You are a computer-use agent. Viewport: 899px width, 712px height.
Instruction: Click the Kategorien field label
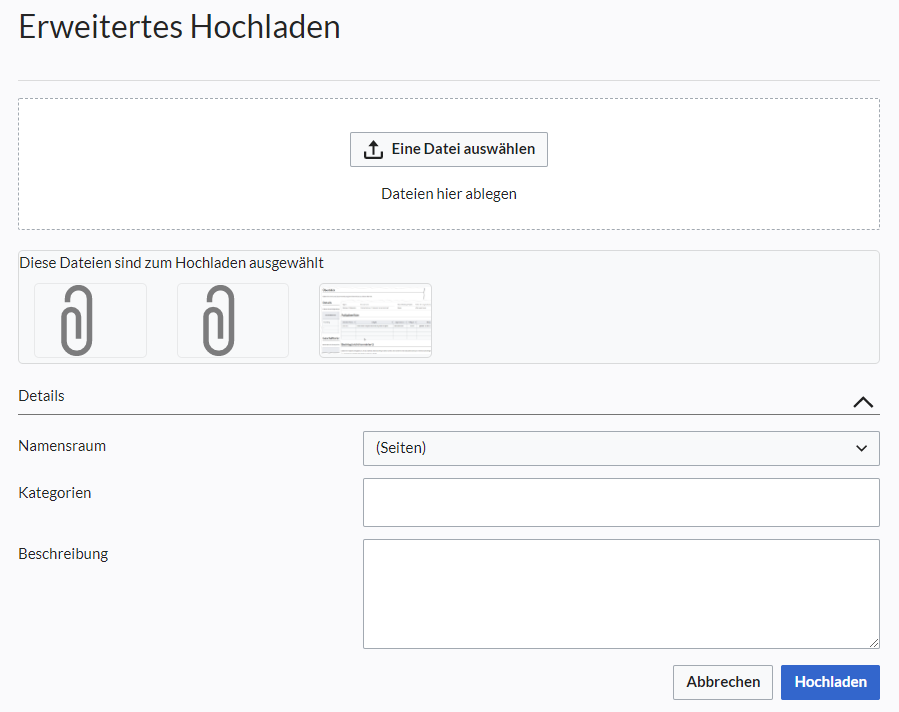(x=55, y=493)
